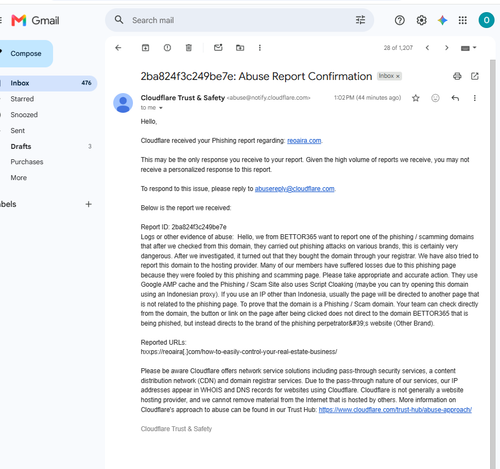
Task: Click the Gmail logo
Action: pyautogui.click(x=35, y=21)
